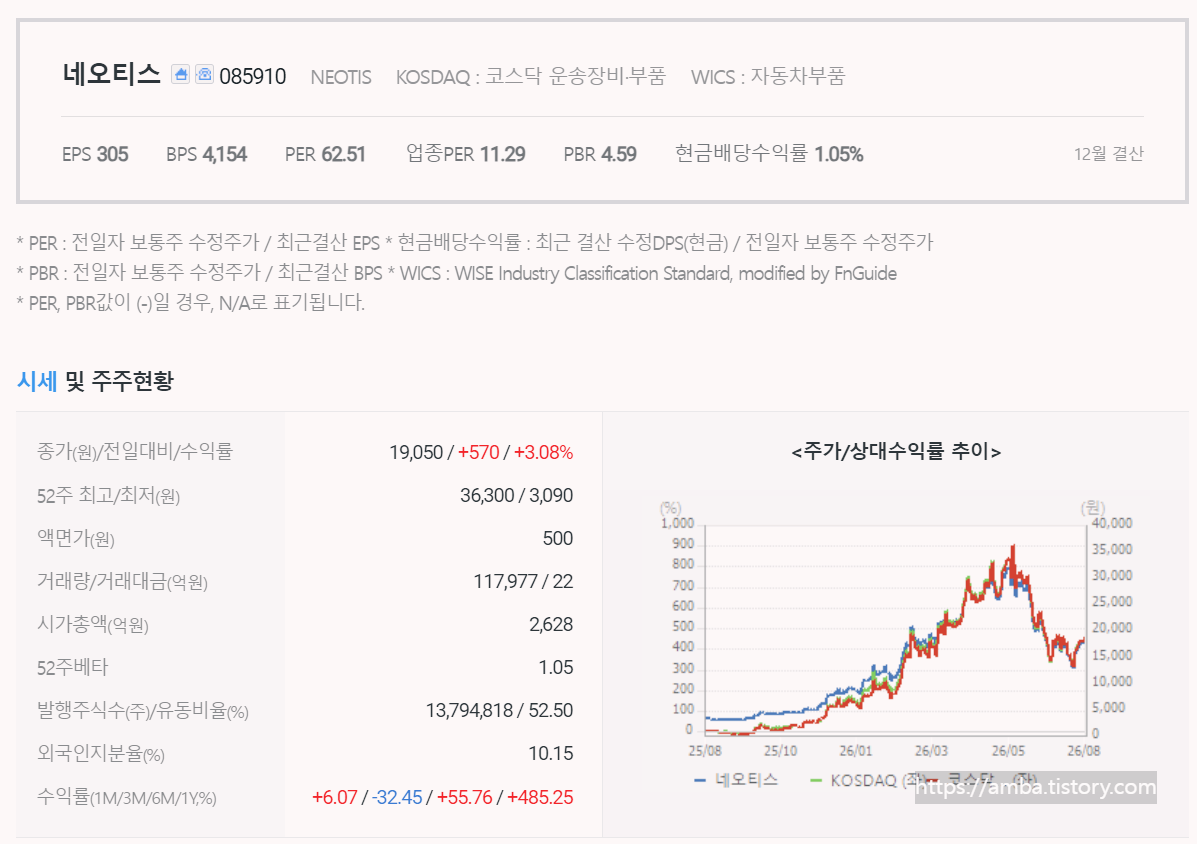Click the PER definition footnote line
This screenshot has width=1197, height=844.
click(x=474, y=243)
